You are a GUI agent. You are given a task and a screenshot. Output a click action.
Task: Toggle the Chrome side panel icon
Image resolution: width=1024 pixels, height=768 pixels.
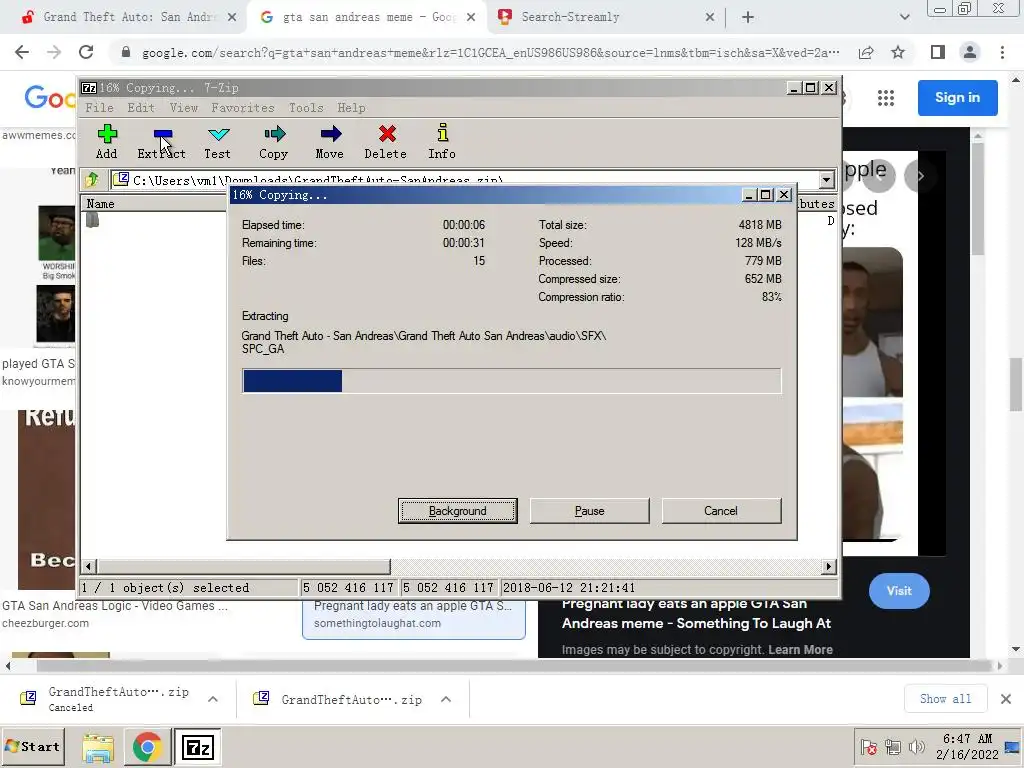click(x=938, y=52)
